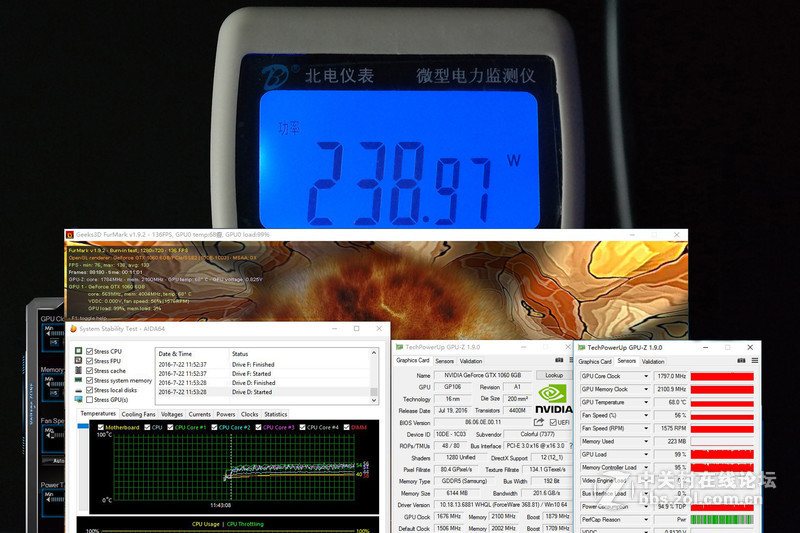
Task: Click the AIDA64 log scrollbar thumb
Action: [374, 392]
